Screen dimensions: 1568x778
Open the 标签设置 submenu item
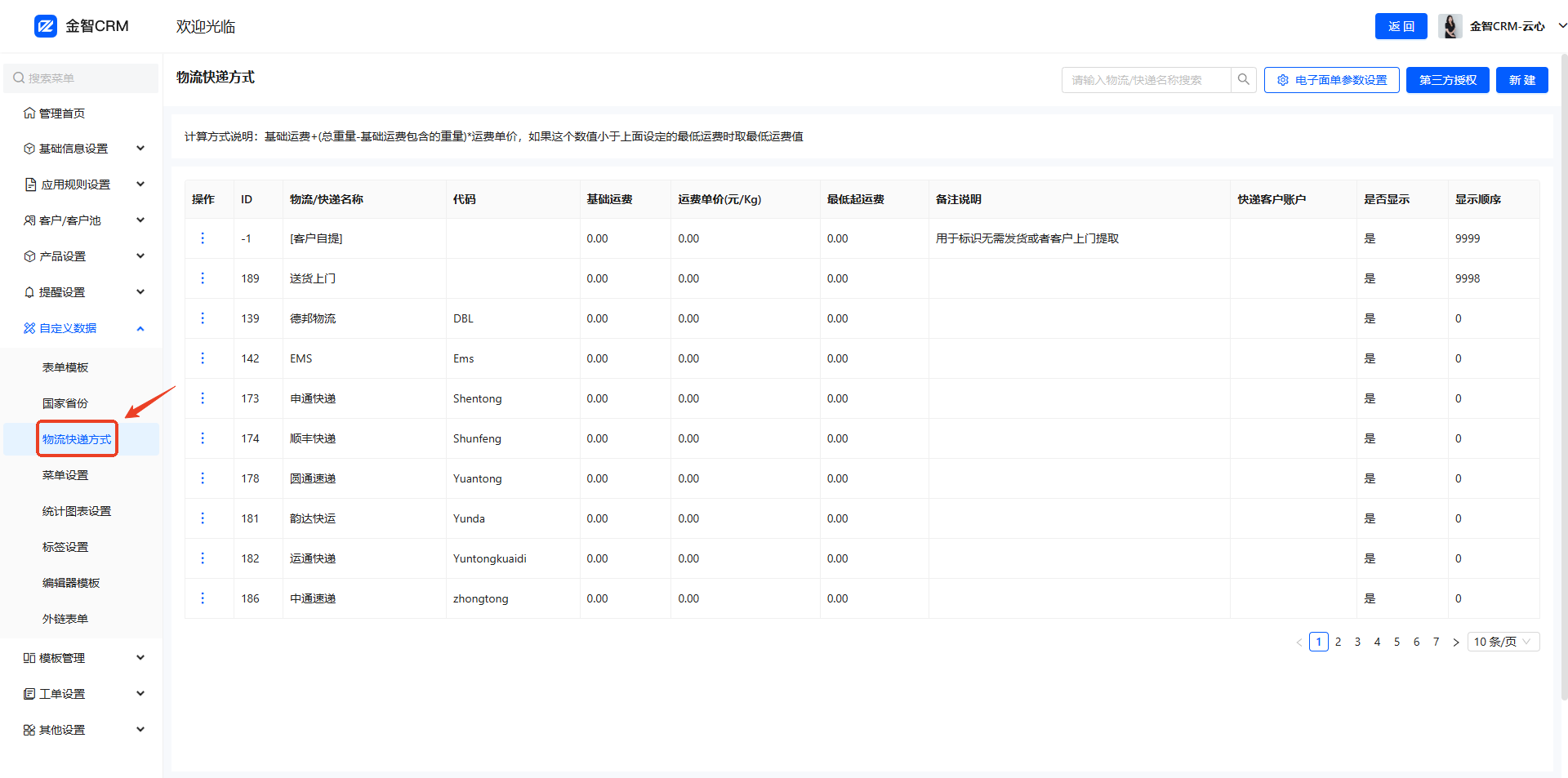pyautogui.click(x=65, y=547)
